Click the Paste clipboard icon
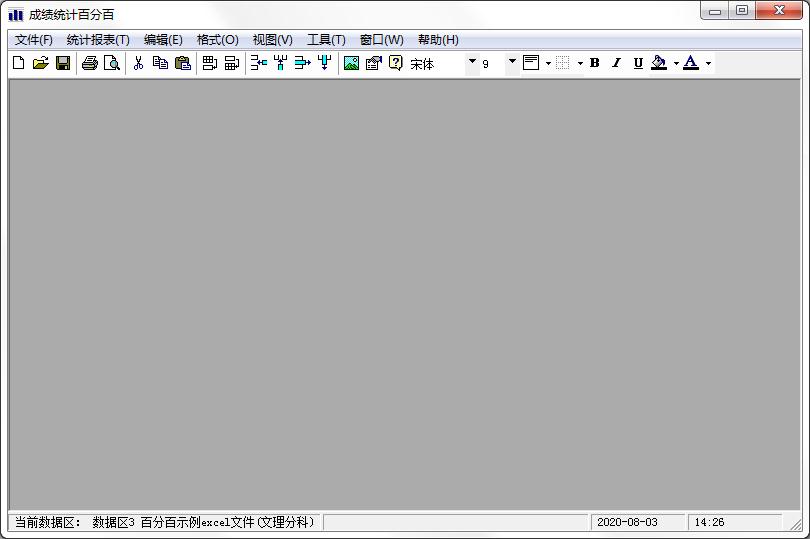 [182, 63]
